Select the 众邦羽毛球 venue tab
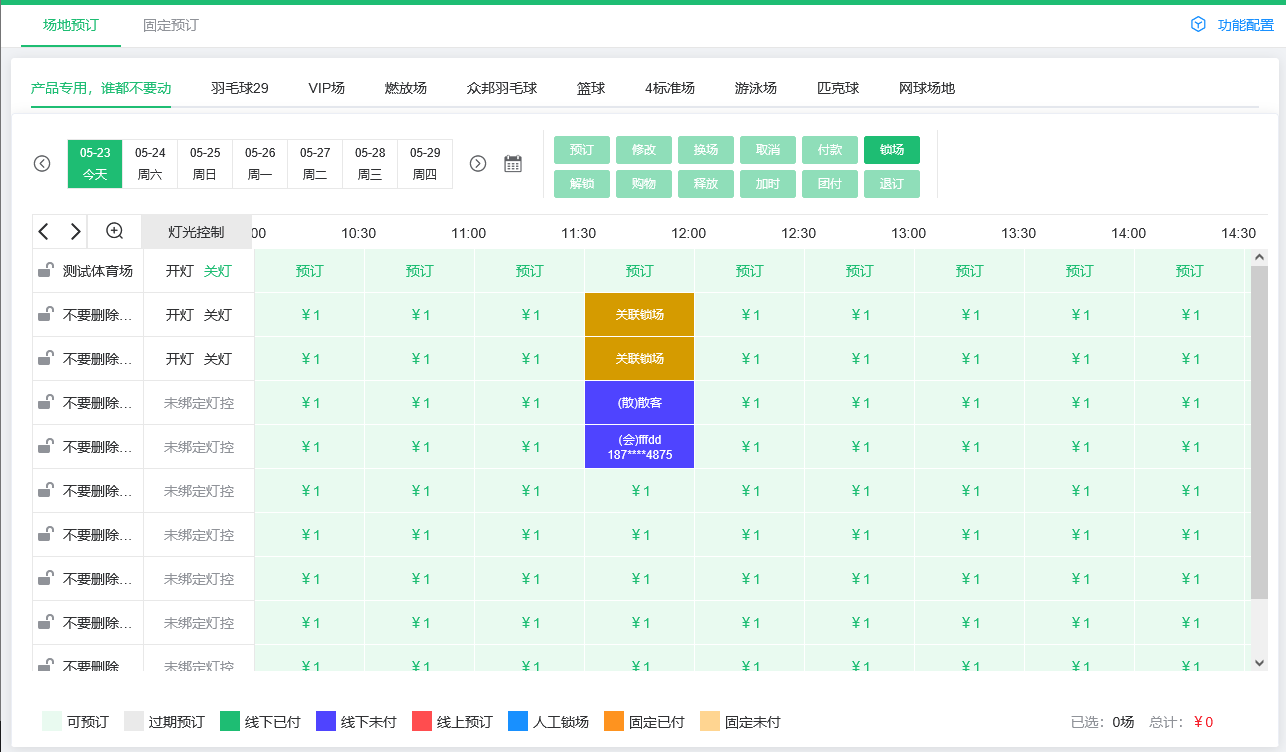1286x752 pixels. click(502, 88)
